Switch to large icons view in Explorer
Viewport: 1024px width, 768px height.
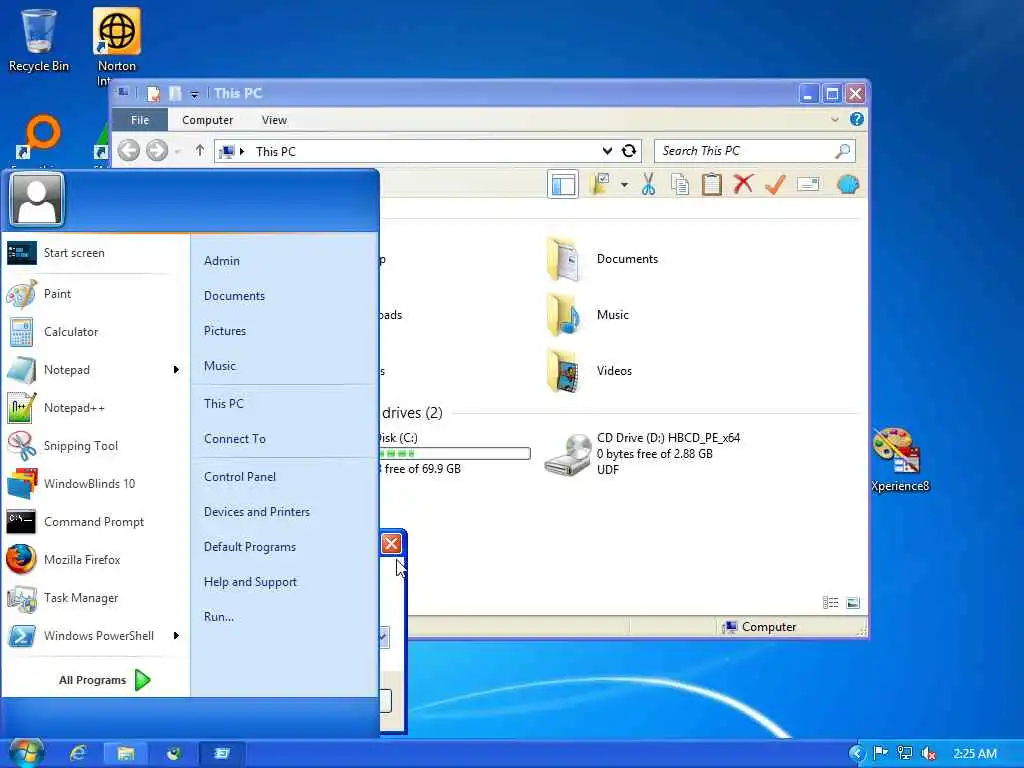tap(853, 603)
